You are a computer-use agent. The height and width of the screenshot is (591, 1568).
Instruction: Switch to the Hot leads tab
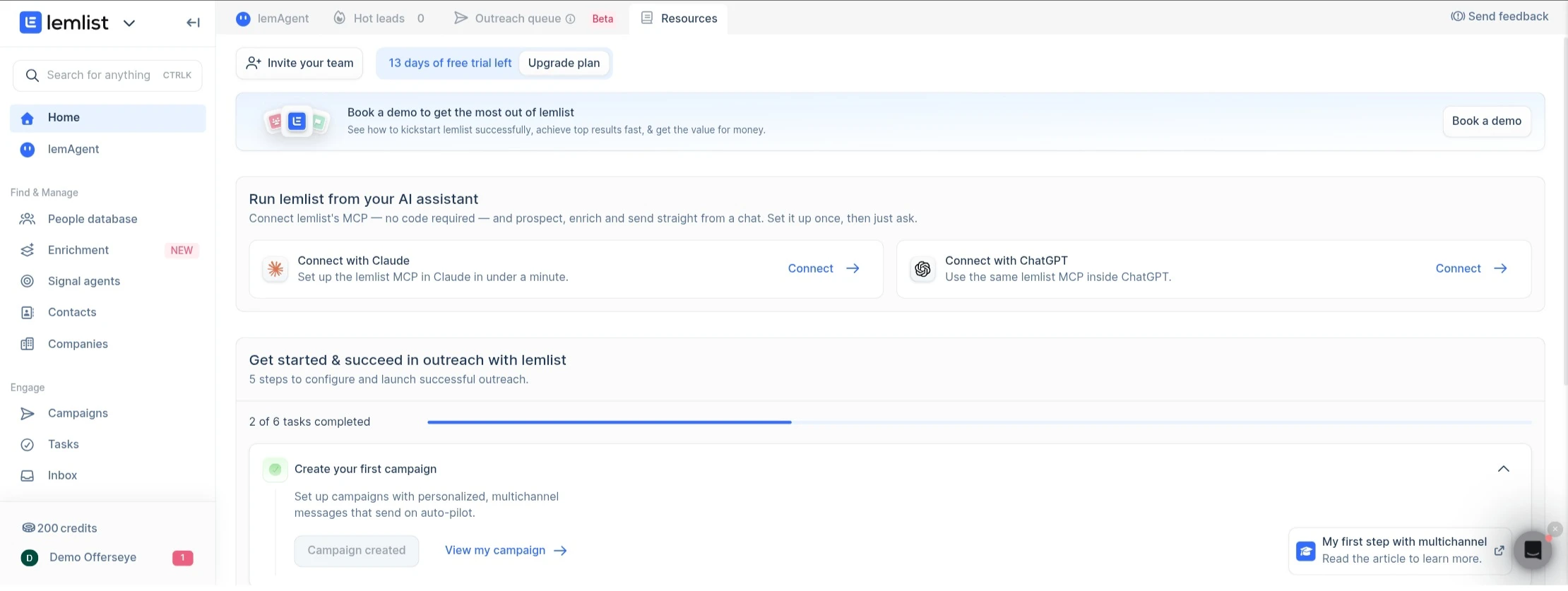pos(379,18)
